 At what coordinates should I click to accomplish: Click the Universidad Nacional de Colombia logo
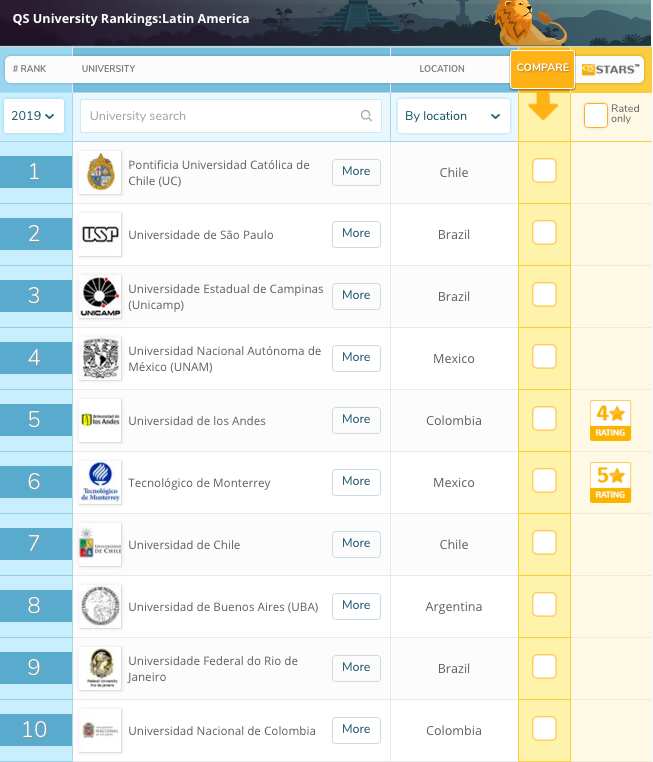pos(100,730)
